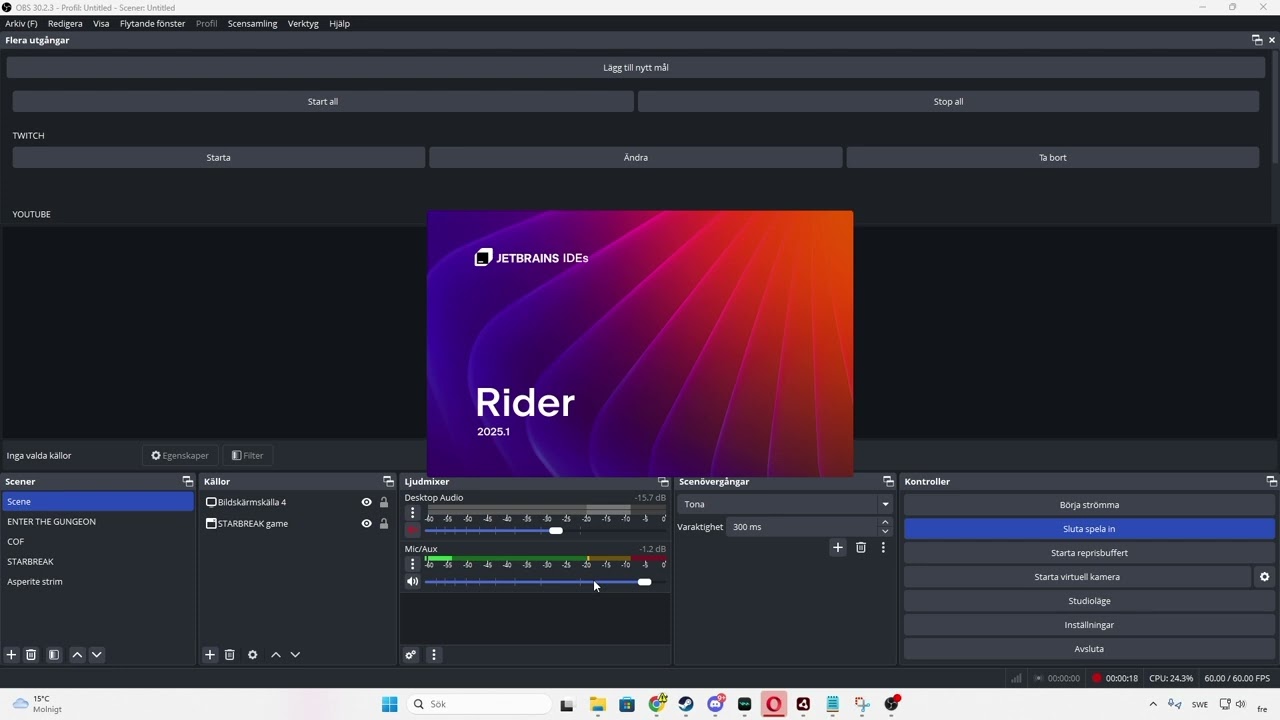This screenshot has width=1280, height=720.
Task: Undock the Källor panel
Action: (x=388, y=482)
